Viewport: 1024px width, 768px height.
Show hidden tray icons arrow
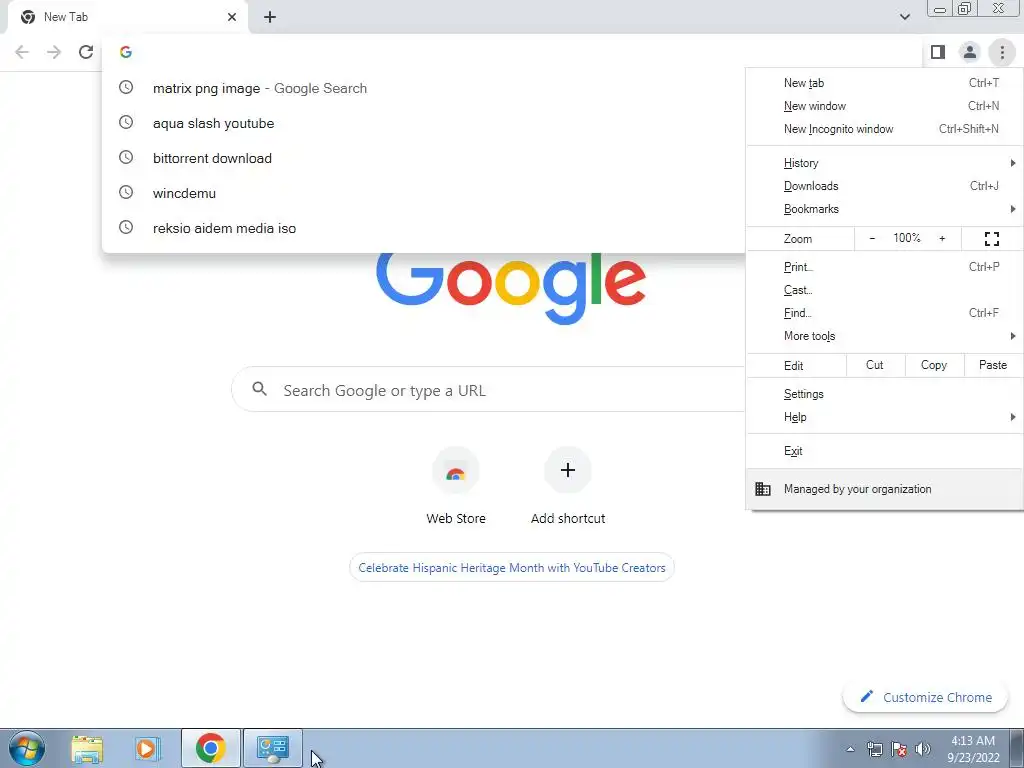coord(850,749)
